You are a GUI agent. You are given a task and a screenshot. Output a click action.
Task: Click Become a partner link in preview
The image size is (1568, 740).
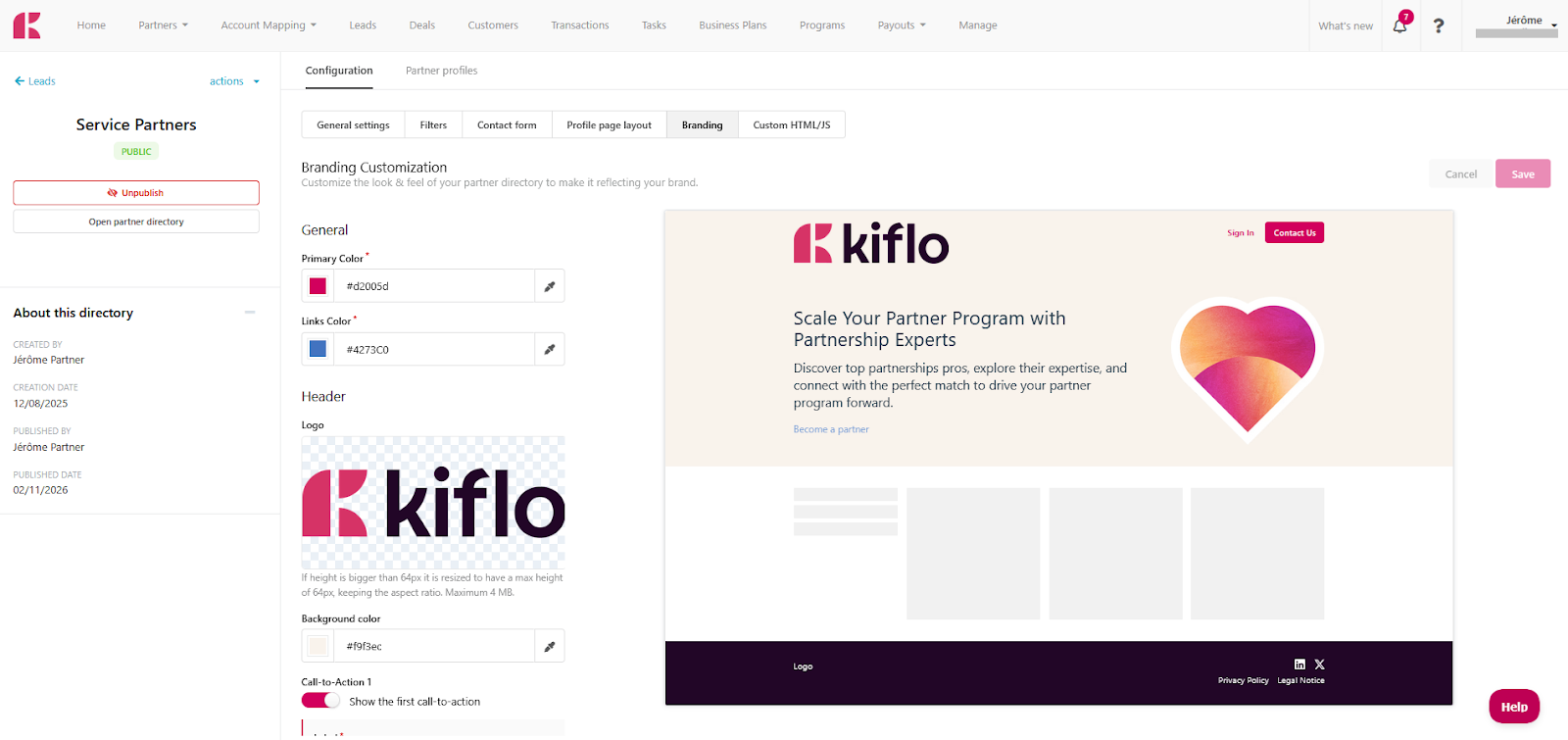831,429
